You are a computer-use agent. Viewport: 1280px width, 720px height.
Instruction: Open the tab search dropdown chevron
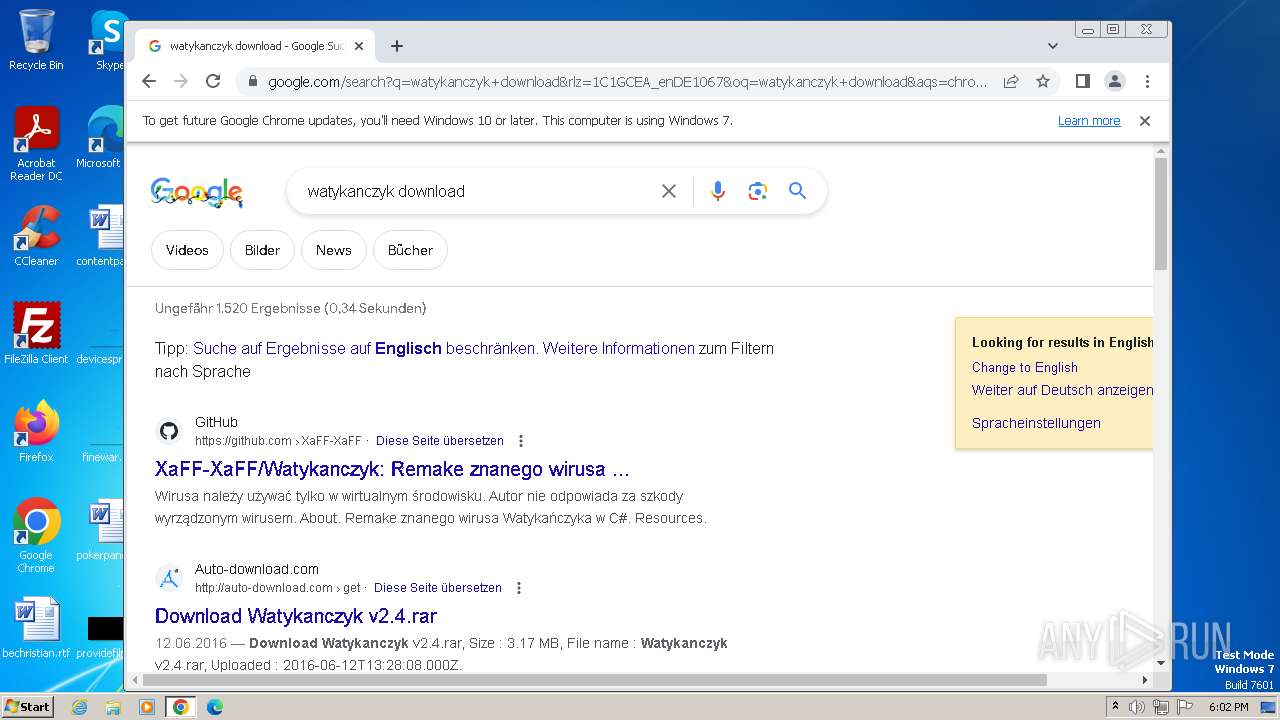tap(1053, 46)
